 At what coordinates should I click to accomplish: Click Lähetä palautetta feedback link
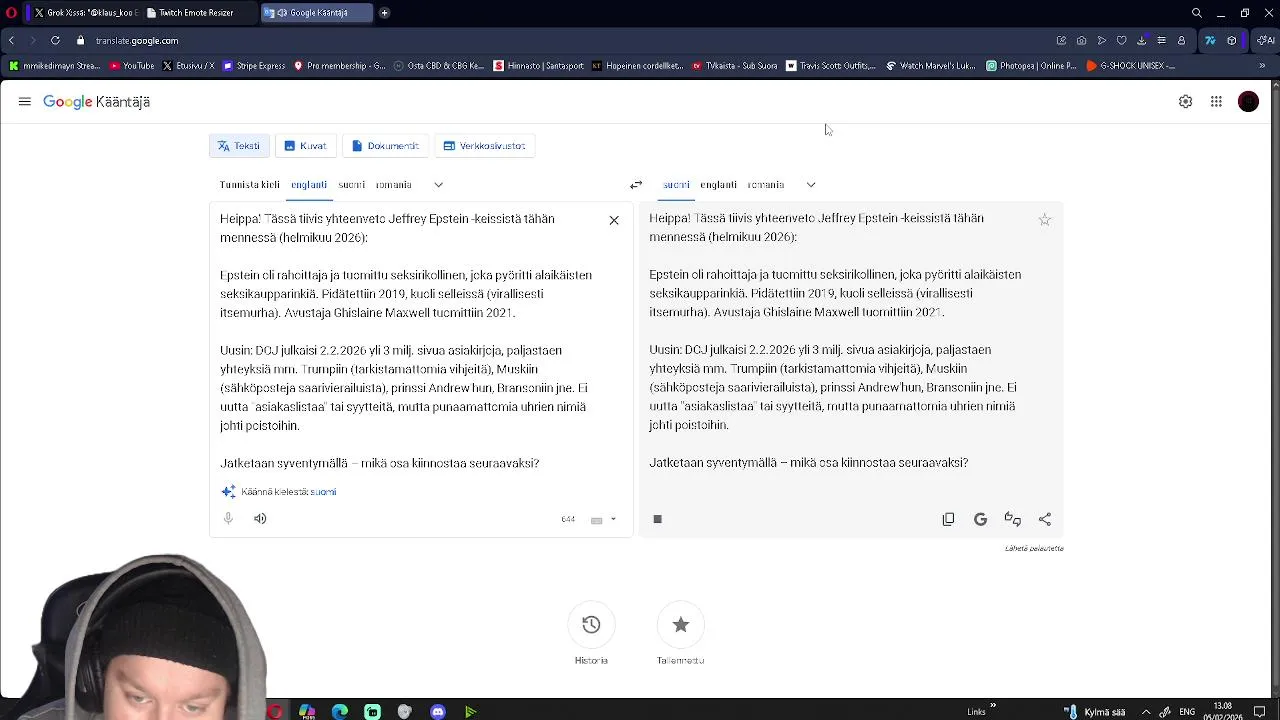pyautogui.click(x=1034, y=548)
